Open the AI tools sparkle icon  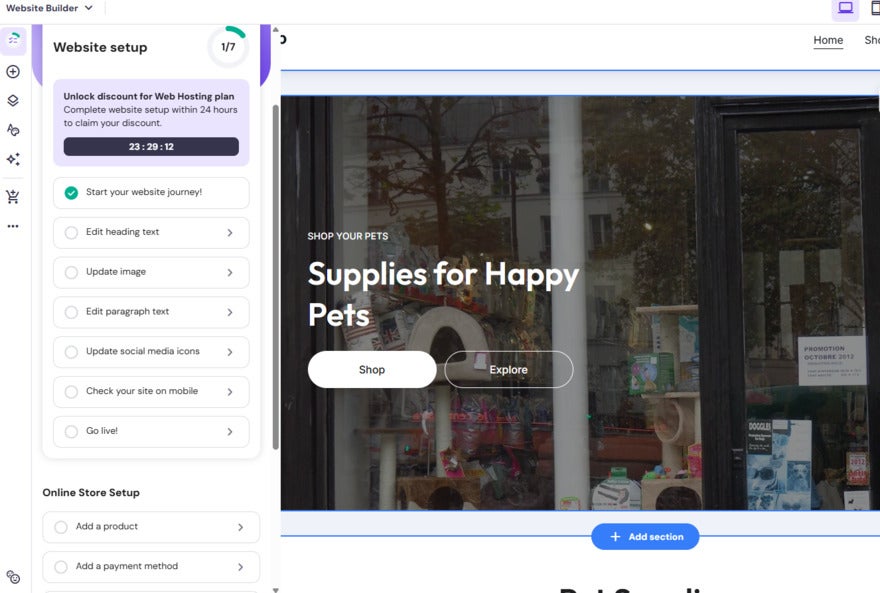click(13, 159)
